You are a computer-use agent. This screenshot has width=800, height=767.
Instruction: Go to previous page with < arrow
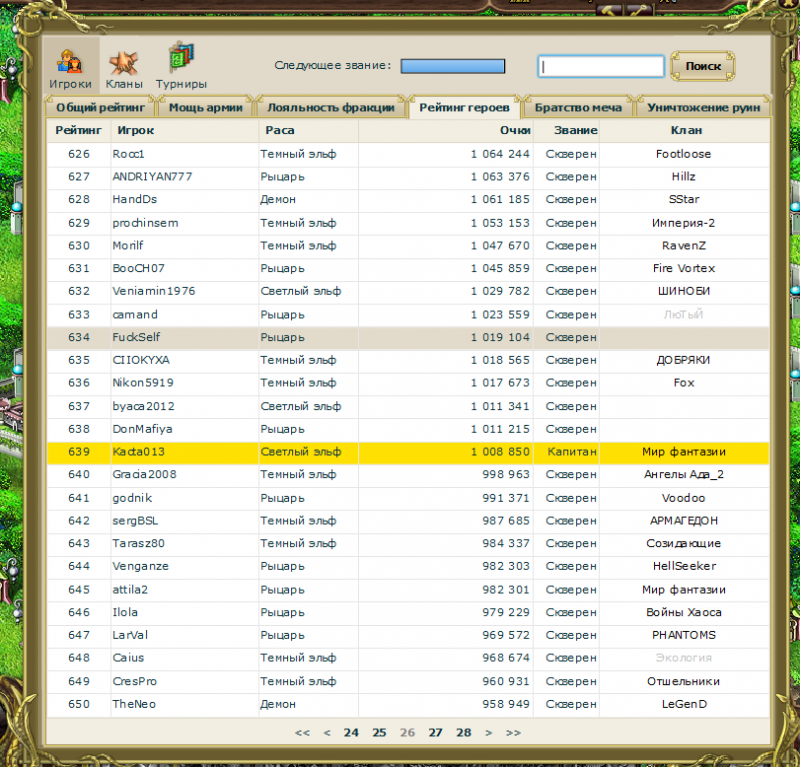[326, 732]
